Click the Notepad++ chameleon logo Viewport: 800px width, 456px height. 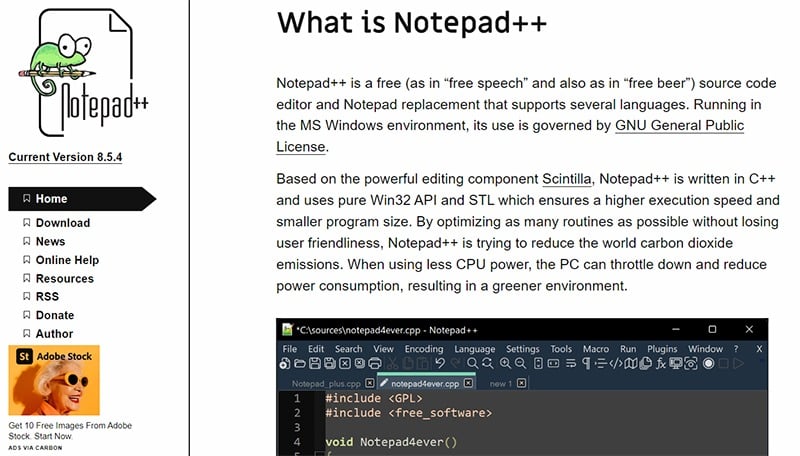[x=84, y=72]
